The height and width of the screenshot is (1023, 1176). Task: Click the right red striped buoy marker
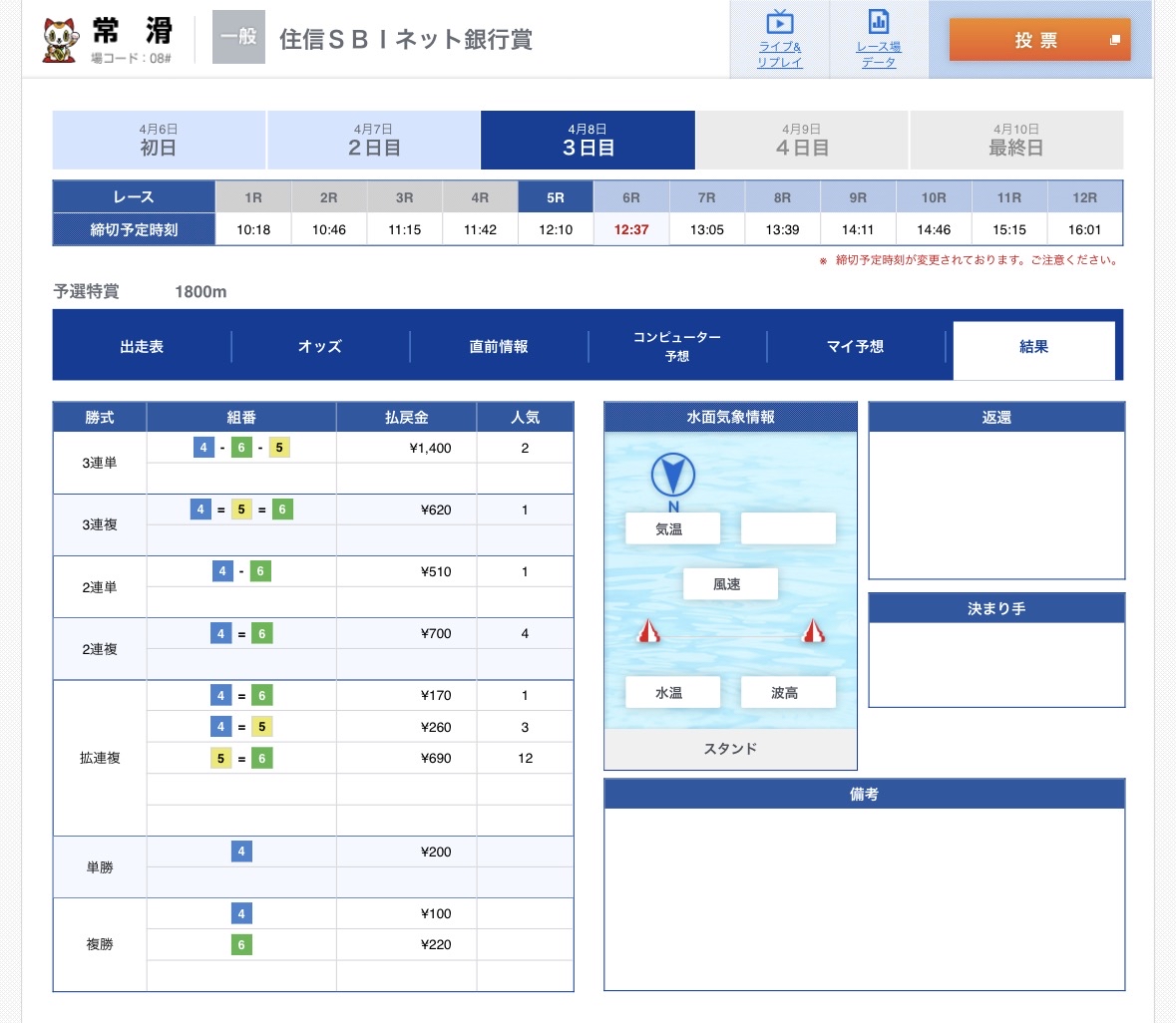[814, 631]
